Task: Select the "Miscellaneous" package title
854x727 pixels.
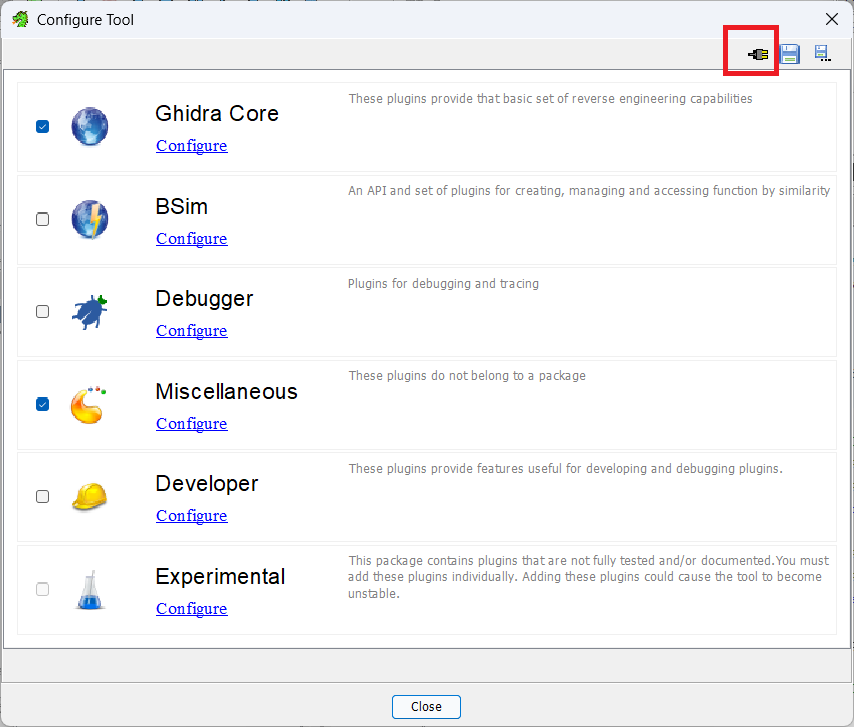Action: 227,392
